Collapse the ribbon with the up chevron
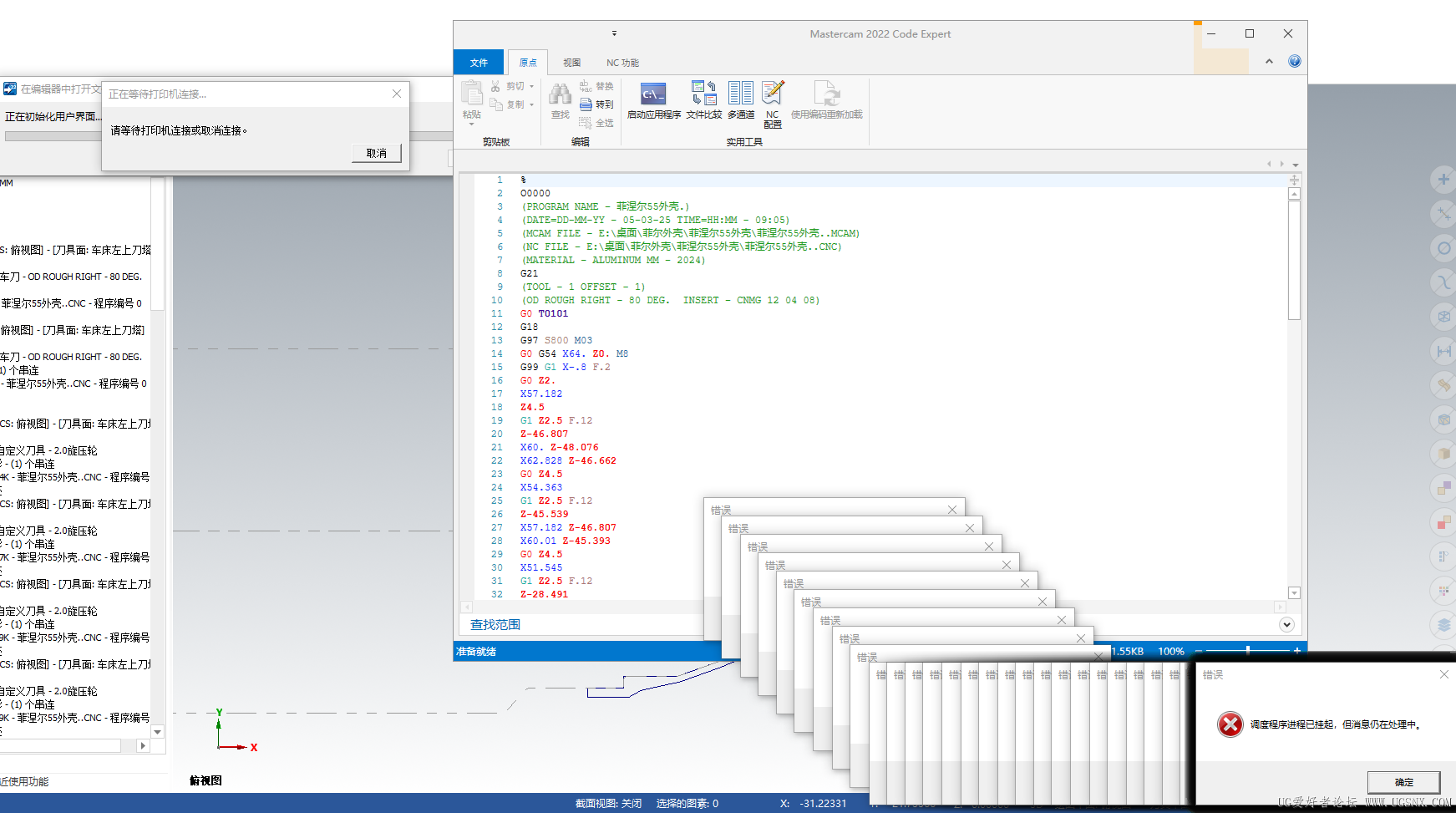 [1269, 61]
